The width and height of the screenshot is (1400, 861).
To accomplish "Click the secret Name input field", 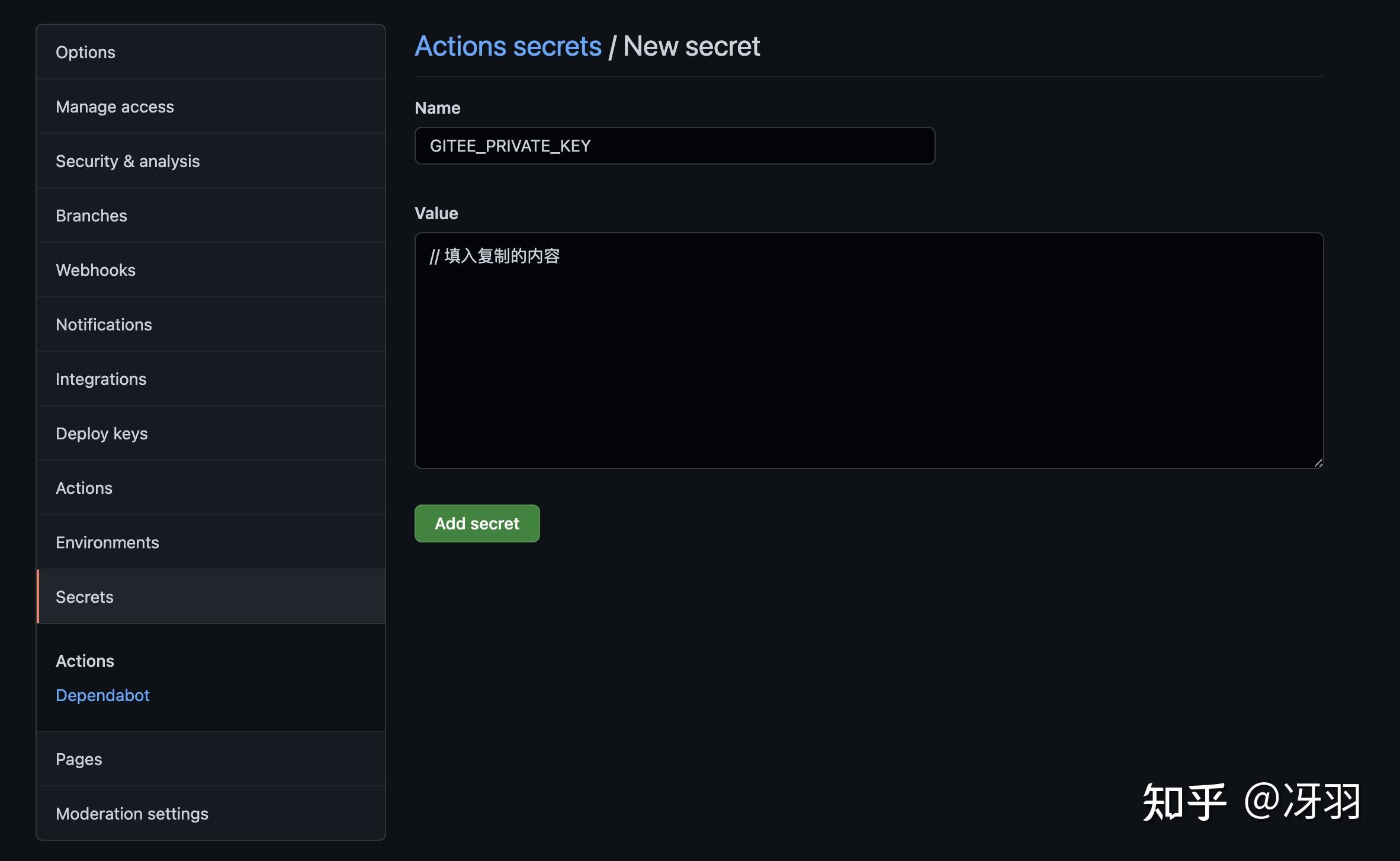I will point(675,146).
